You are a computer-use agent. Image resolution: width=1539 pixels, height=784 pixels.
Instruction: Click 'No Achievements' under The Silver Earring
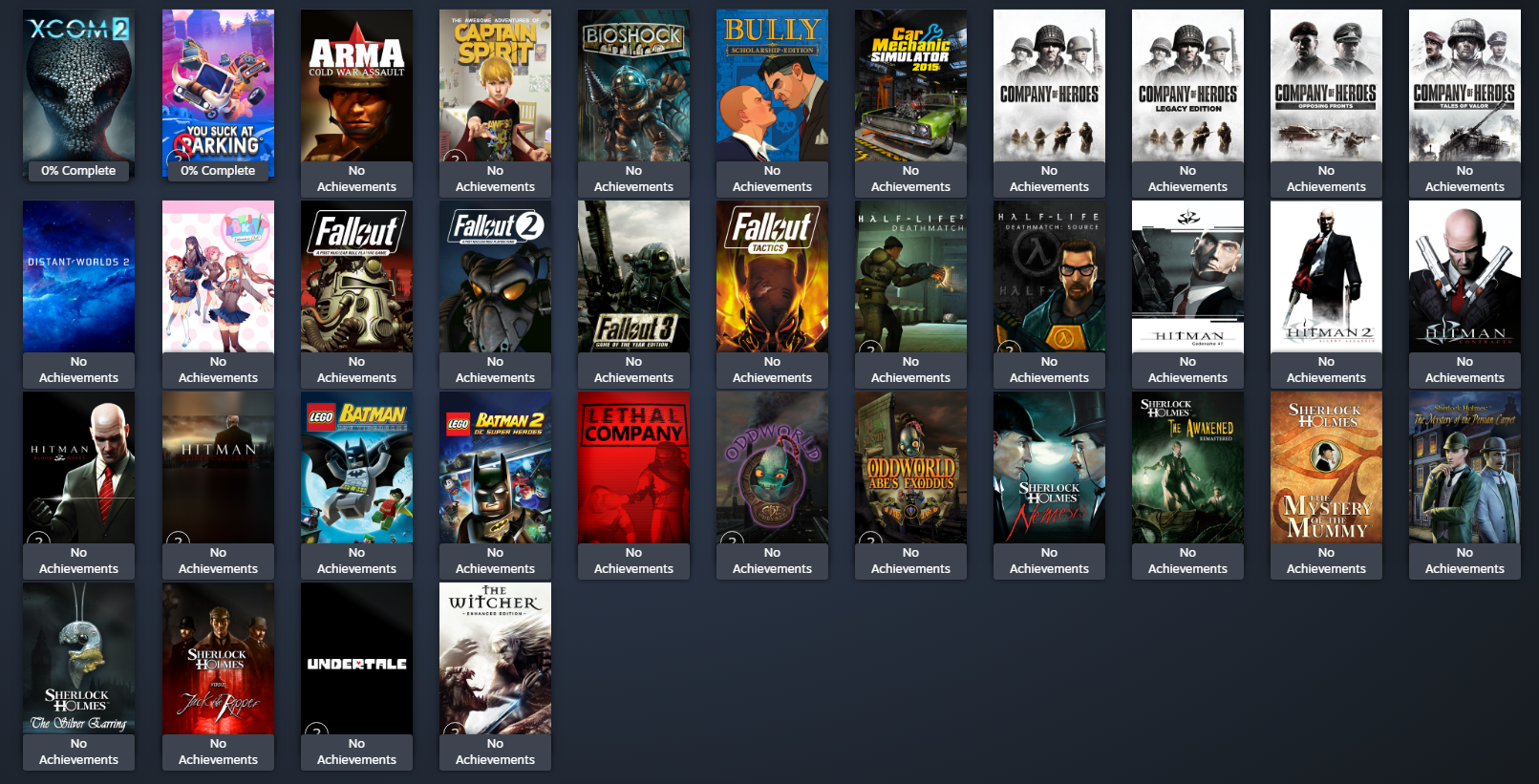tap(78, 752)
